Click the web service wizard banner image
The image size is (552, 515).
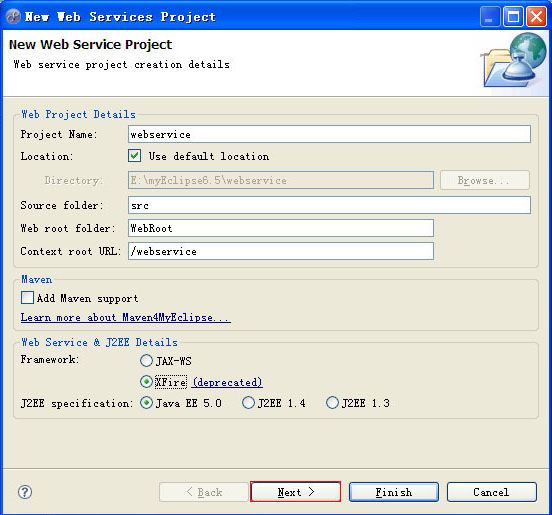[x=513, y=60]
